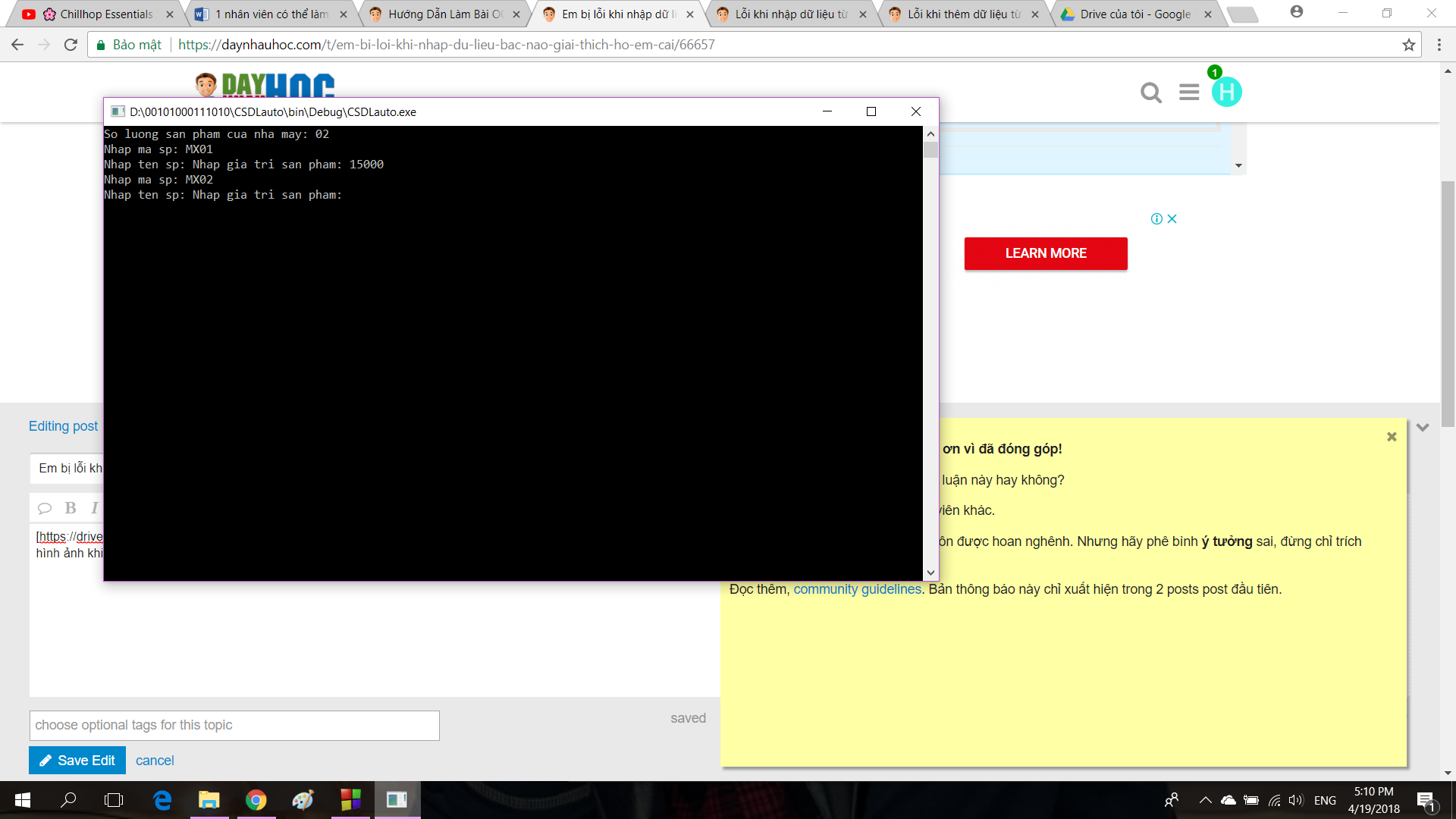The image size is (1456, 819).
Task: Open Chrome three-dot menu
Action: [1439, 45]
